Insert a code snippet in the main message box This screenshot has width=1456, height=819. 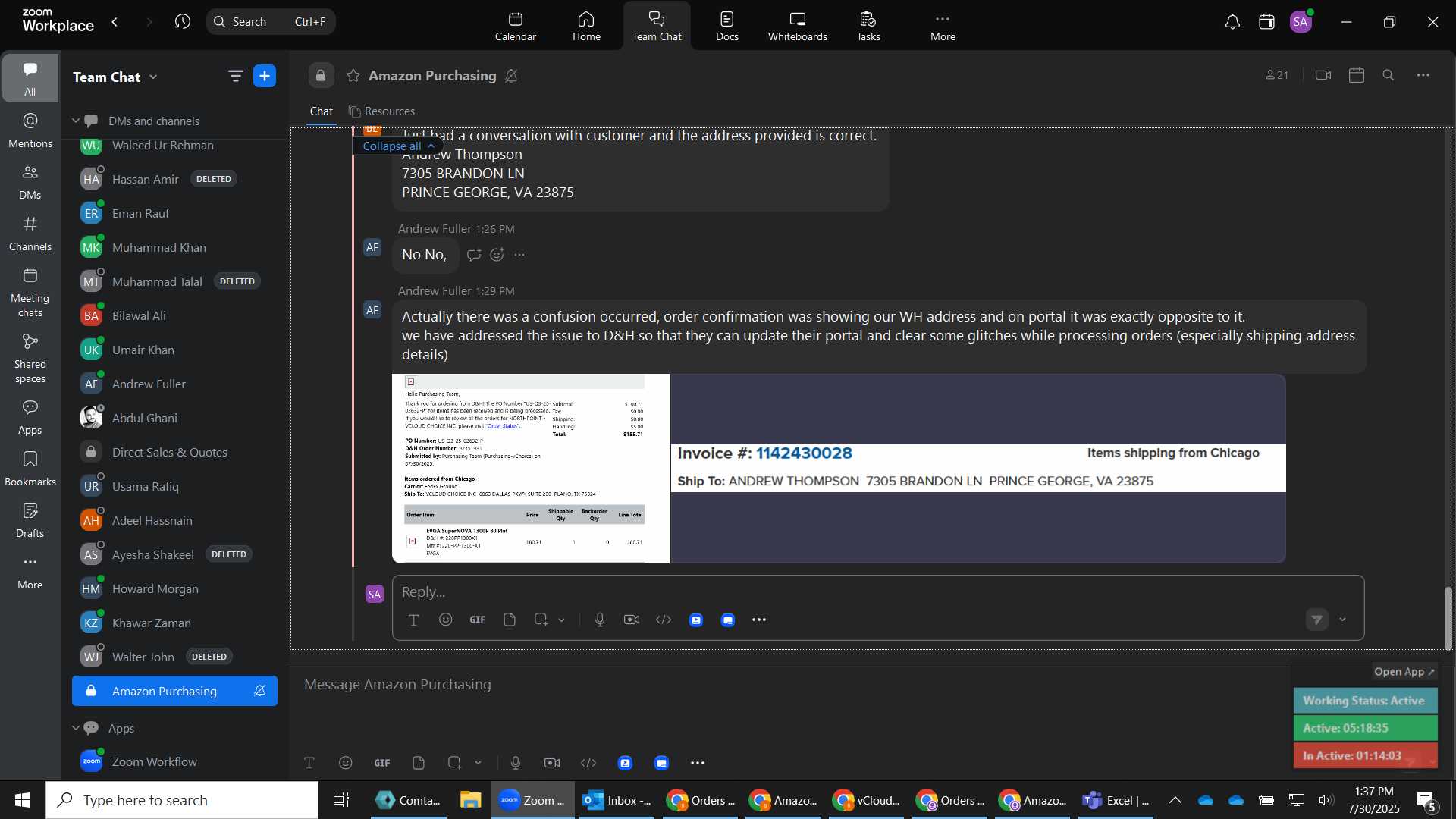coord(588,763)
